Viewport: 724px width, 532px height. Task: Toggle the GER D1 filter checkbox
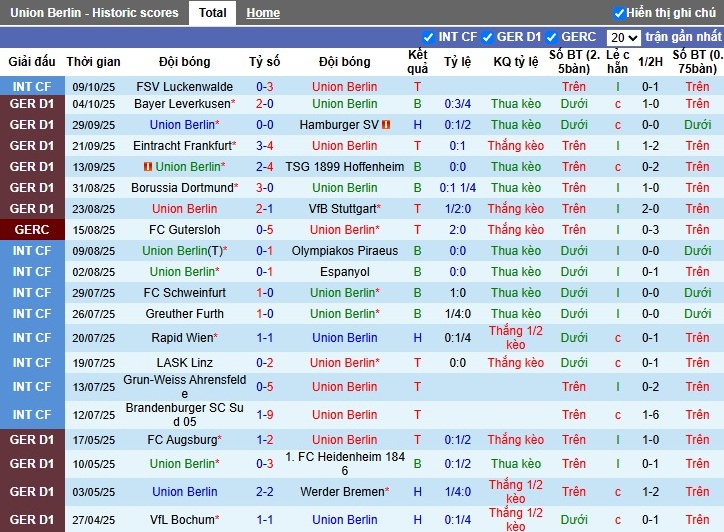pos(488,37)
